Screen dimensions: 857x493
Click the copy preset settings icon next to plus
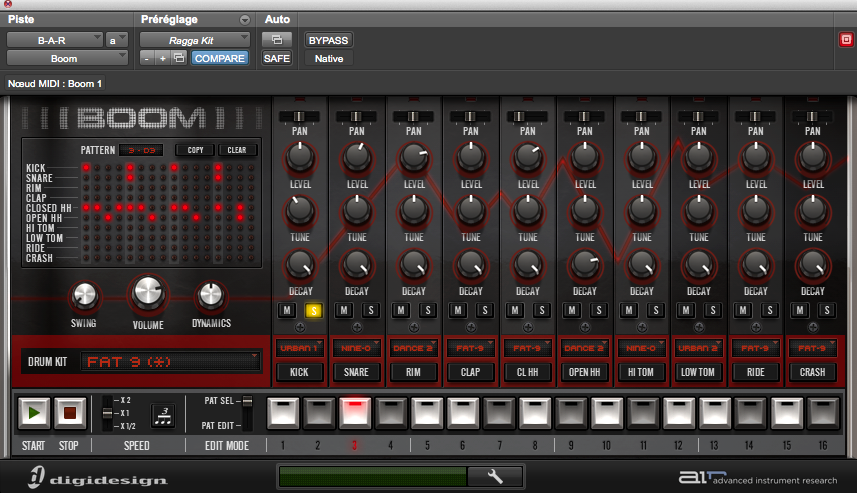tap(179, 58)
